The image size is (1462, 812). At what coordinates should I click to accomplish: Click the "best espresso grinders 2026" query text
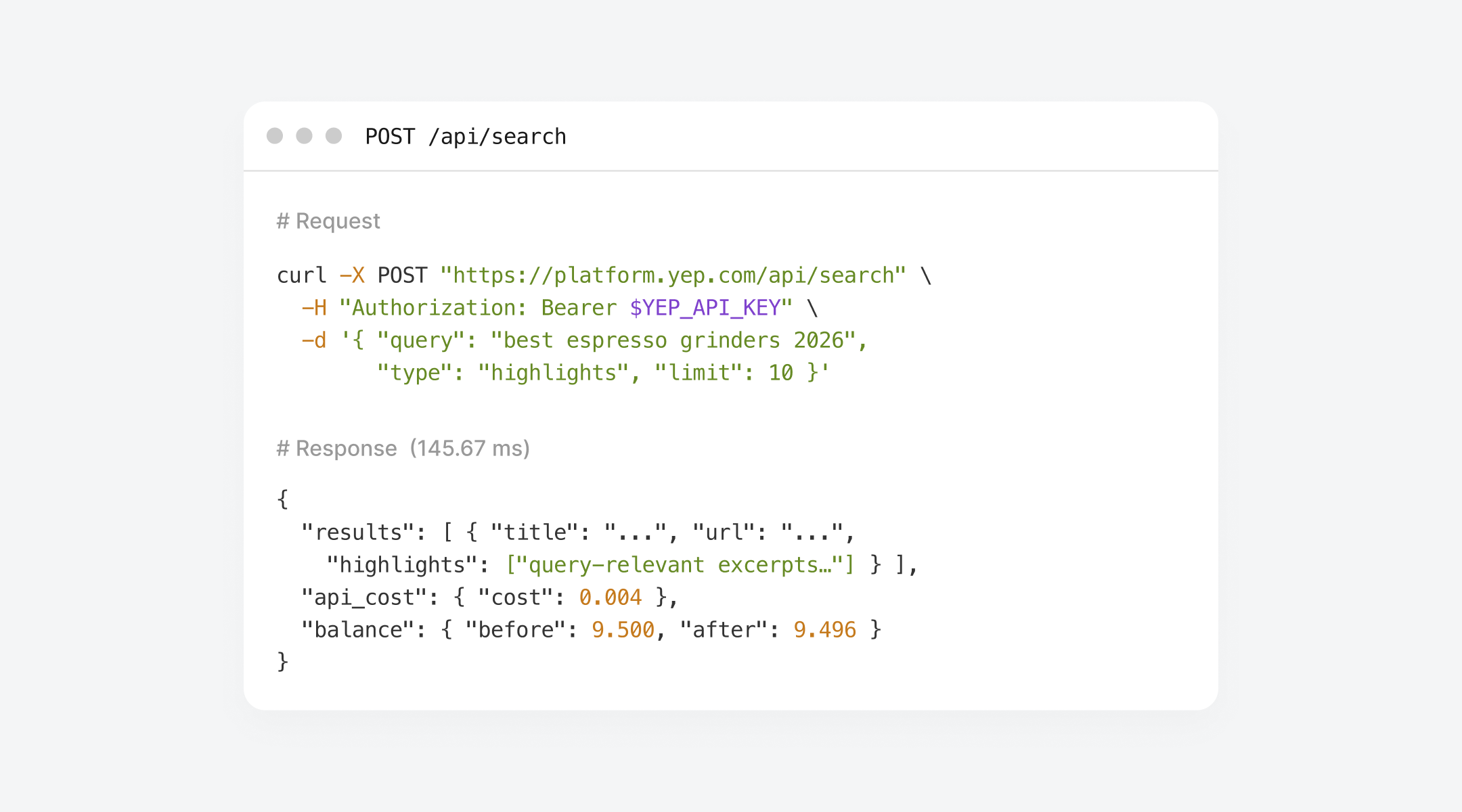click(674, 340)
